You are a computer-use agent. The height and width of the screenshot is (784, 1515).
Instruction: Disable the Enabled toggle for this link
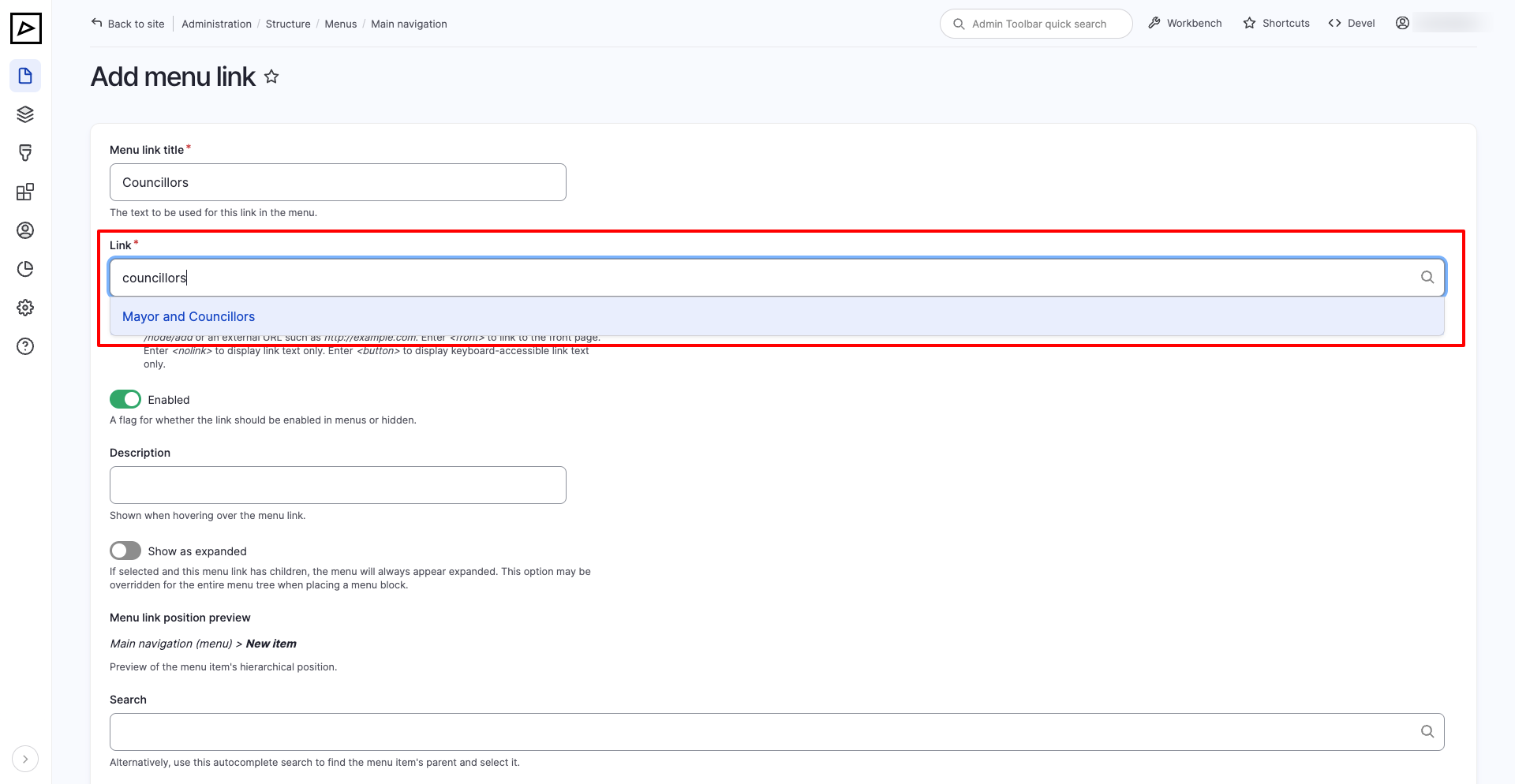(125, 399)
